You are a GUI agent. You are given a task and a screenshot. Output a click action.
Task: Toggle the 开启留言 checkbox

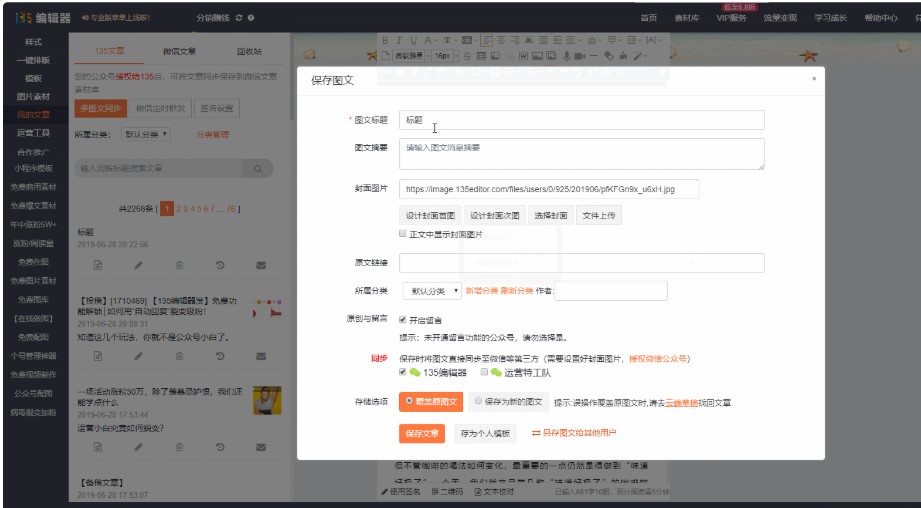(x=403, y=320)
